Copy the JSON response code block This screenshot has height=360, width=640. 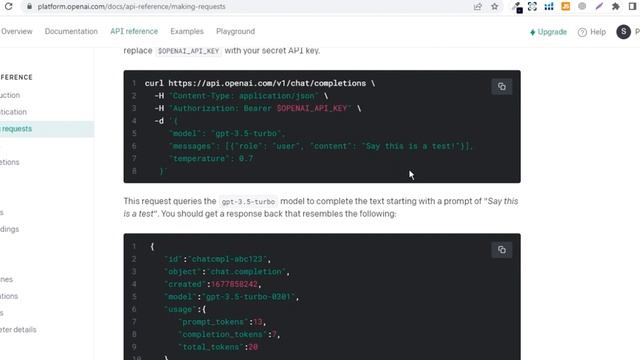point(502,250)
